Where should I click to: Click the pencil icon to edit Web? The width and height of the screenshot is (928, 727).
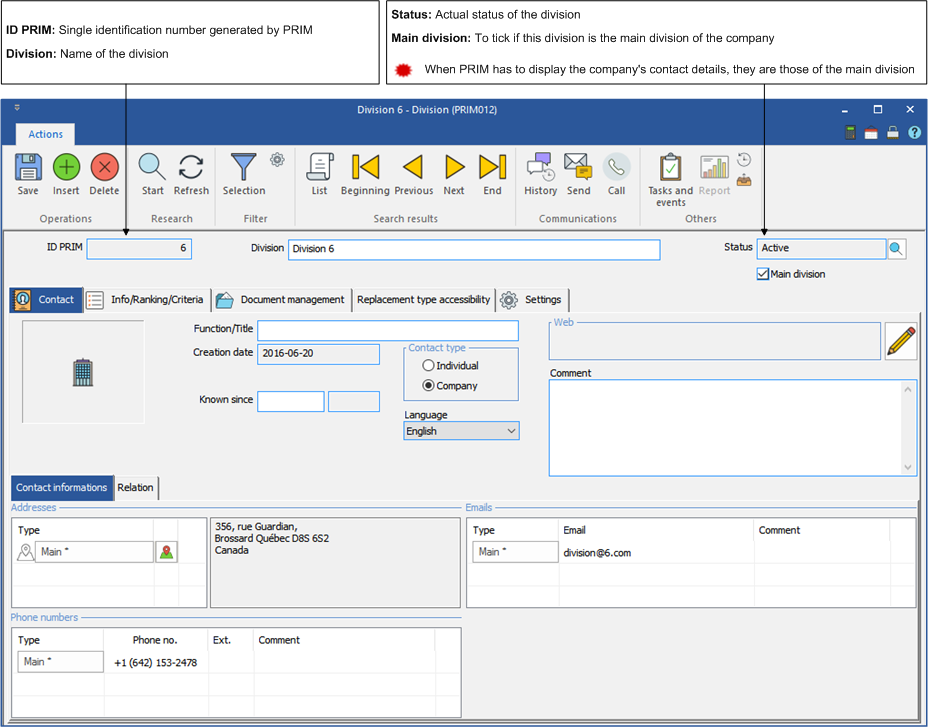pos(901,341)
